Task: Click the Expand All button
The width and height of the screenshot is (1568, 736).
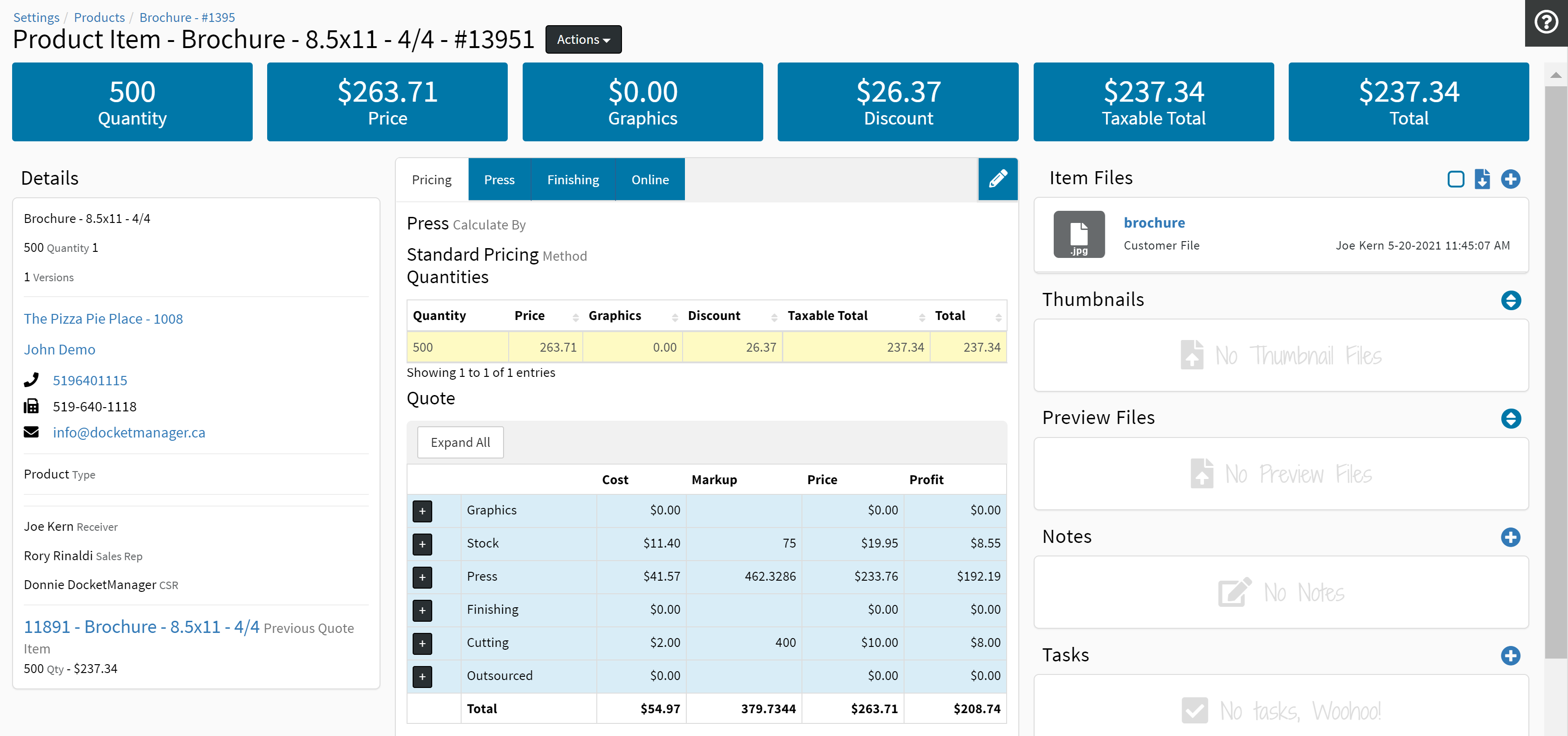Action: pyautogui.click(x=460, y=442)
